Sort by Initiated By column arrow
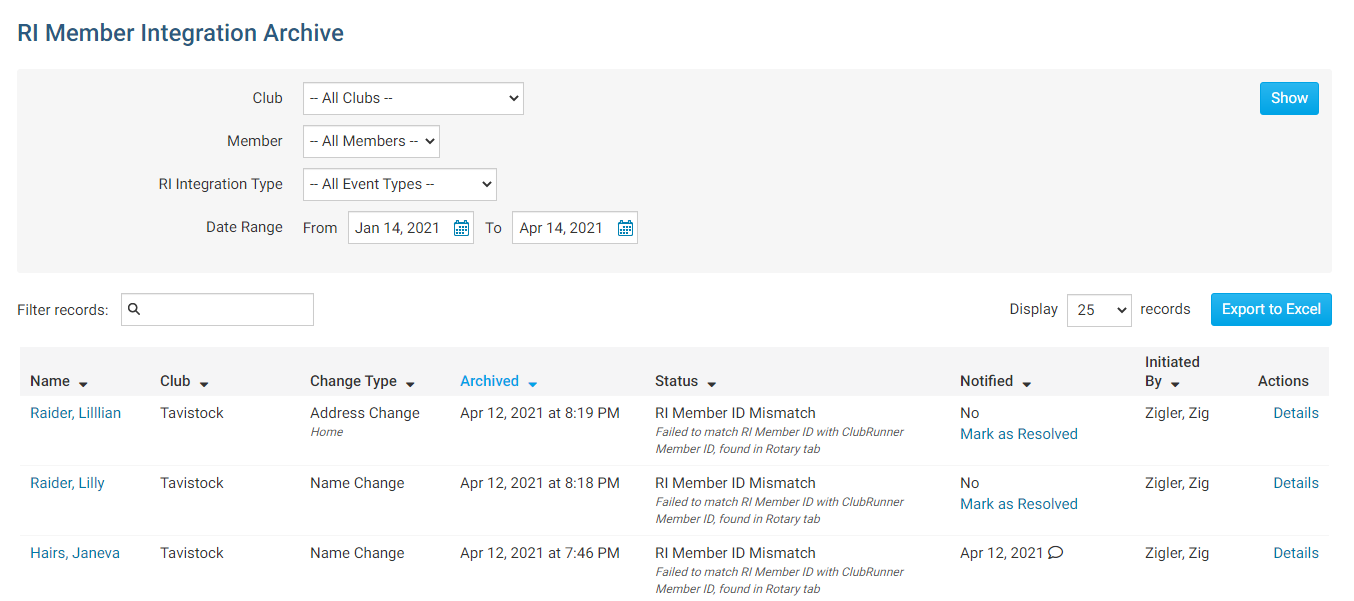This screenshot has height=601, width=1354. tap(1175, 384)
